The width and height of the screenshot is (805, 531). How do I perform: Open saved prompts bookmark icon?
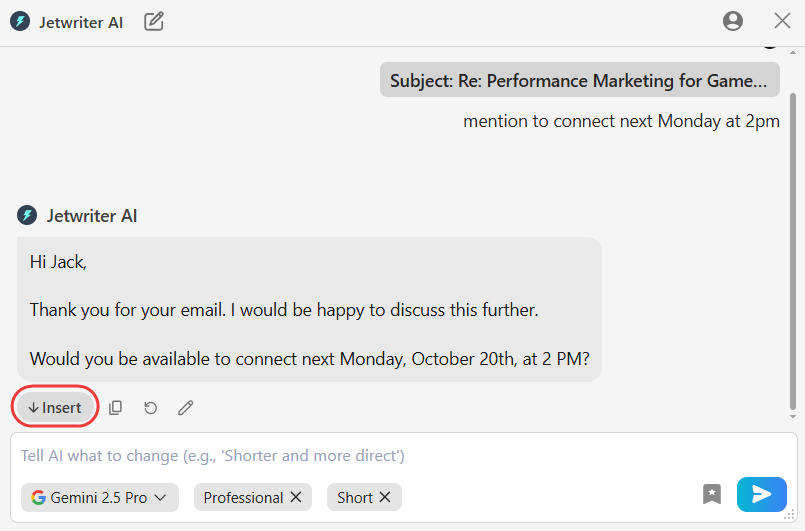(712, 494)
